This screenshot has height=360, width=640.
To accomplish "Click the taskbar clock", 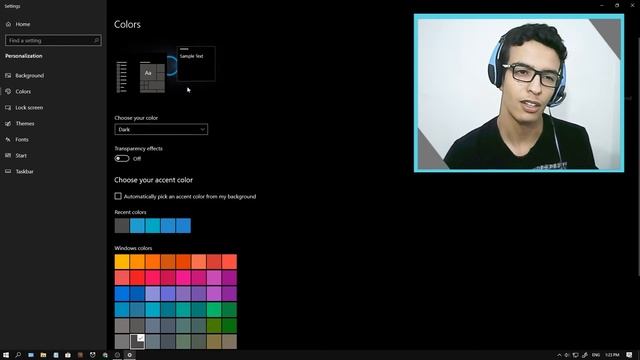I will (612, 355).
